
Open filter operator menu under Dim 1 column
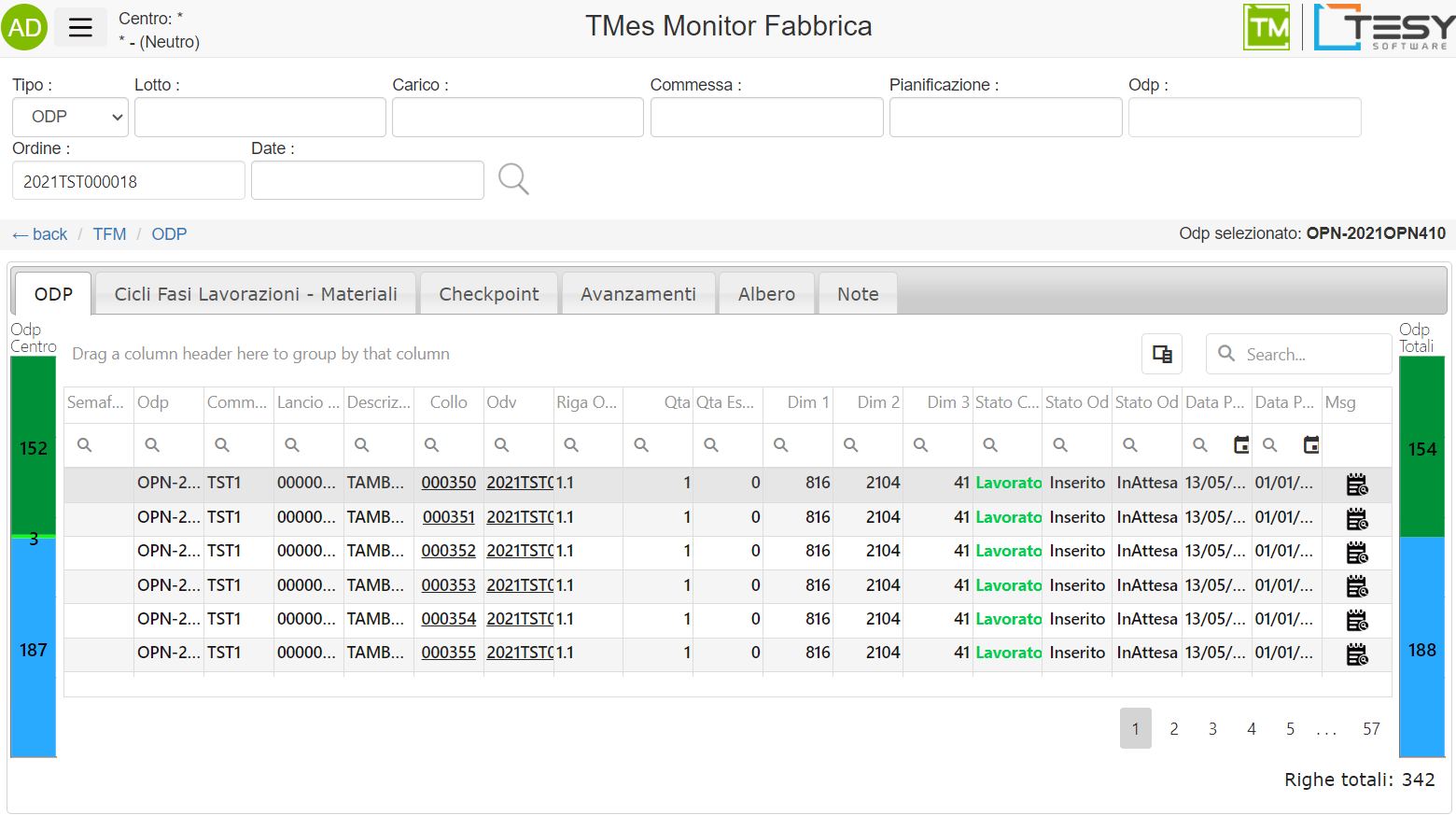780,445
